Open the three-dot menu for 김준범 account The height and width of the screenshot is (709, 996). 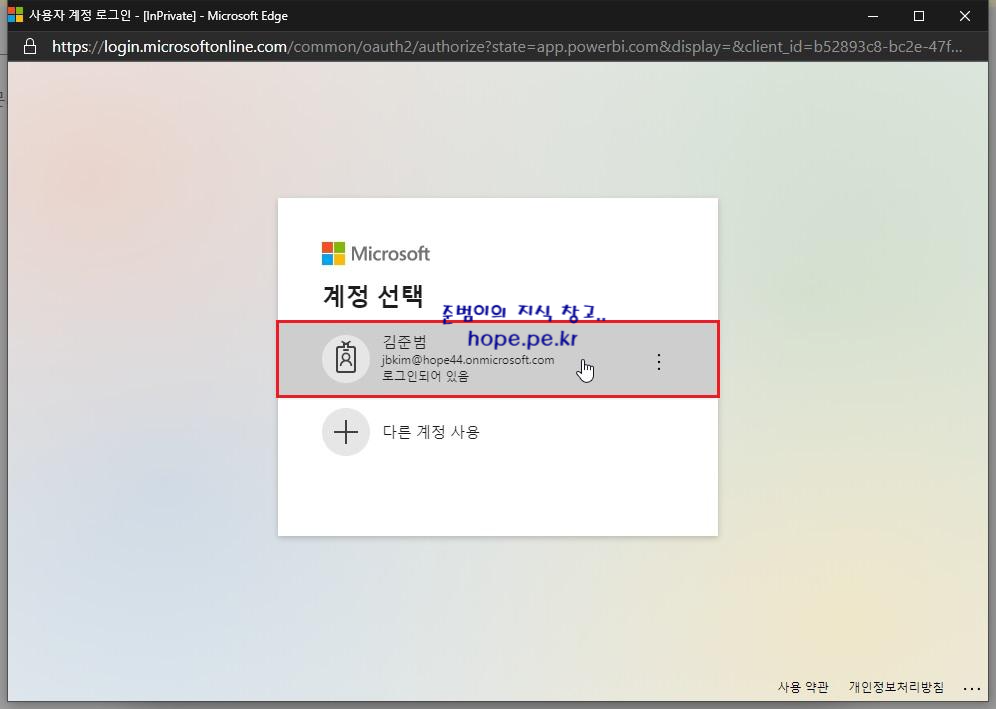coord(659,361)
